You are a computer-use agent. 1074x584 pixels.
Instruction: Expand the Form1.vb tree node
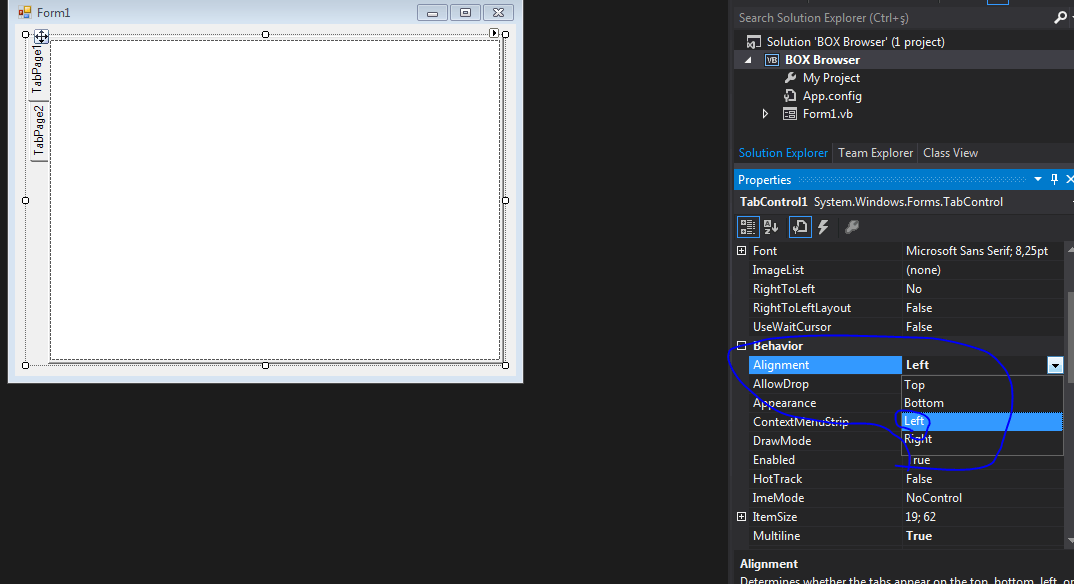tap(765, 114)
